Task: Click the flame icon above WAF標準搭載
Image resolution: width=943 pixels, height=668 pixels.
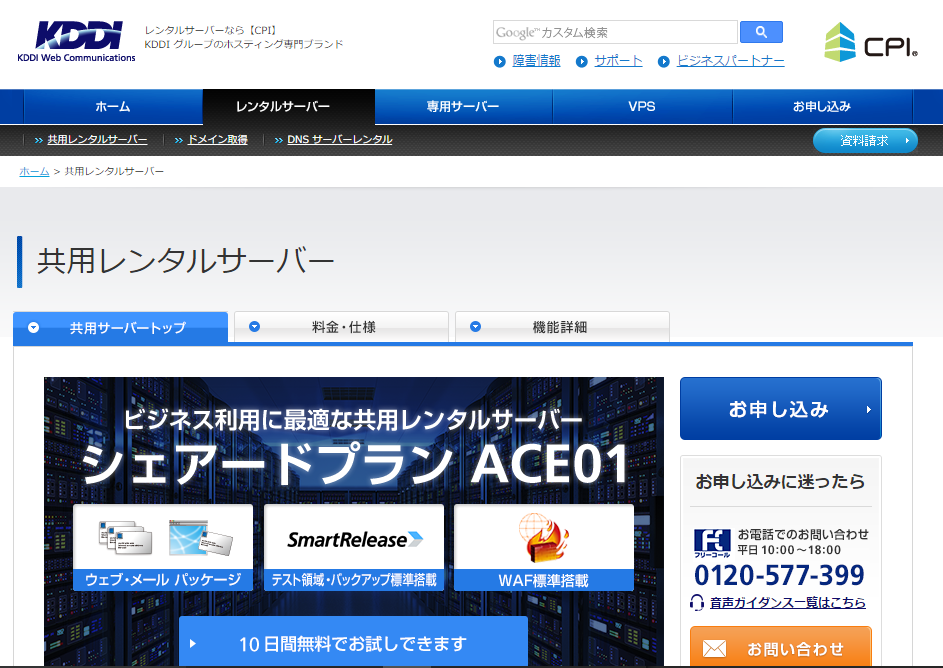Action: [x=542, y=540]
